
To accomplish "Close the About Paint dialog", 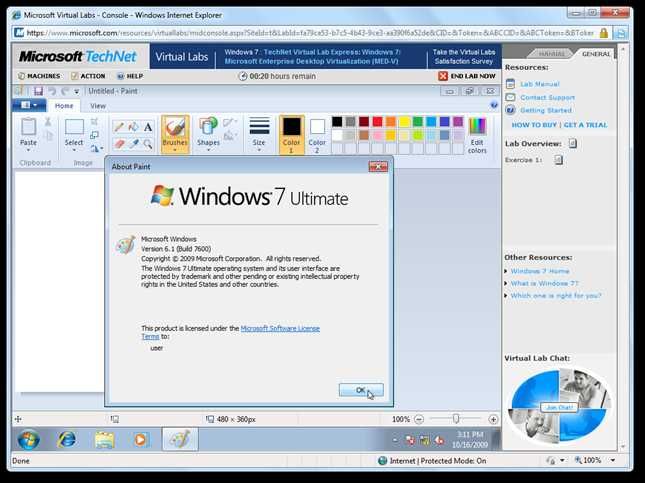I will point(378,167).
